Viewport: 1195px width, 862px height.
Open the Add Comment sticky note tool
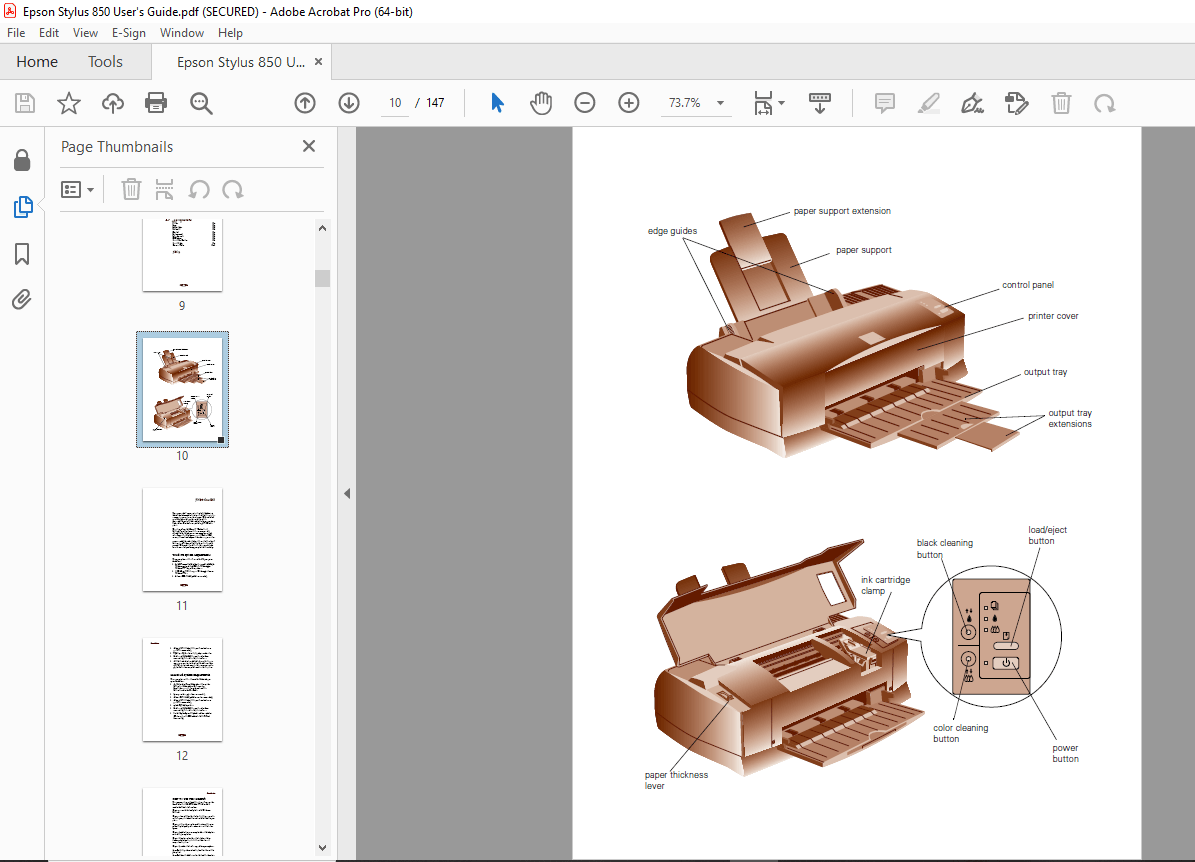click(884, 103)
